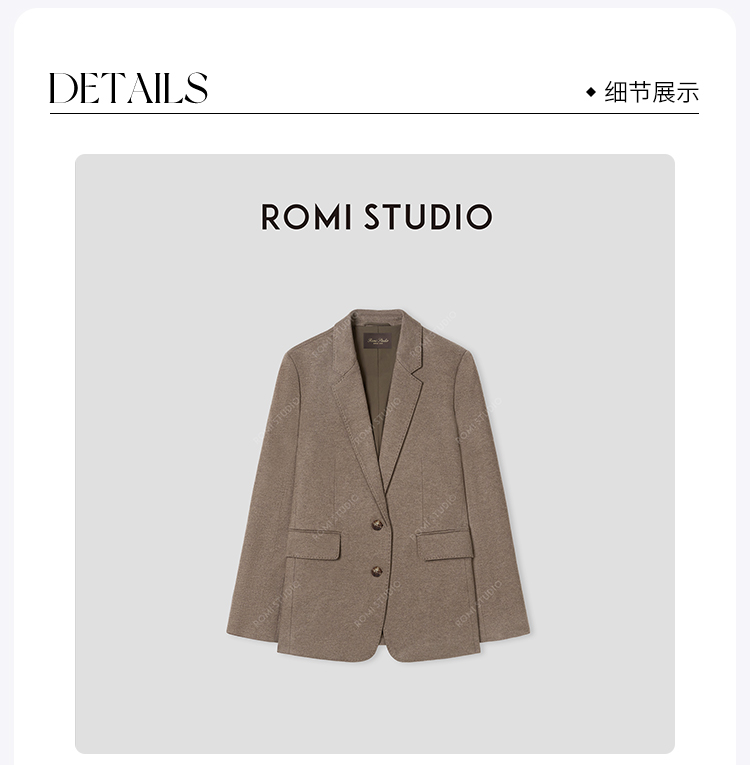Click the black diamond bullet icon
The image size is (750, 765).
(x=591, y=92)
